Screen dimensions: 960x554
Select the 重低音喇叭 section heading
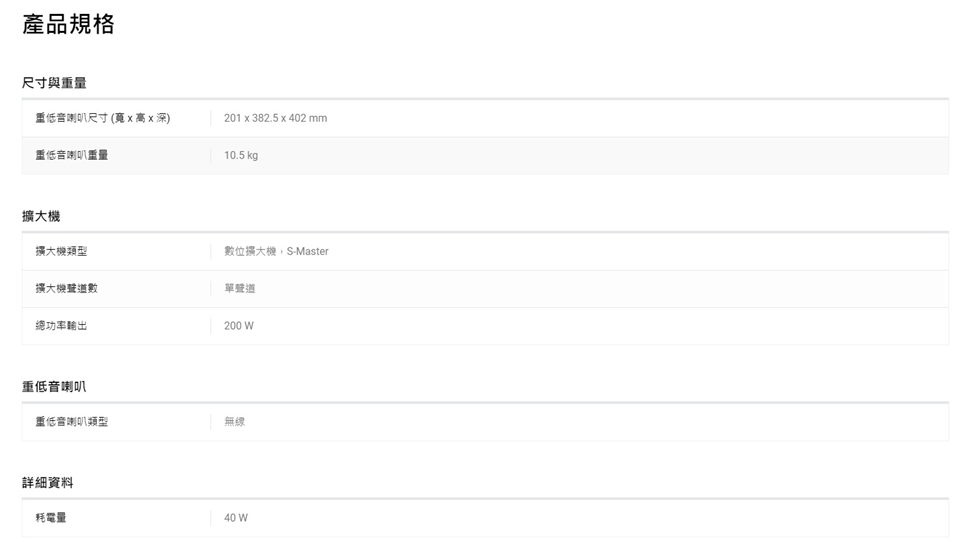[x=54, y=386]
